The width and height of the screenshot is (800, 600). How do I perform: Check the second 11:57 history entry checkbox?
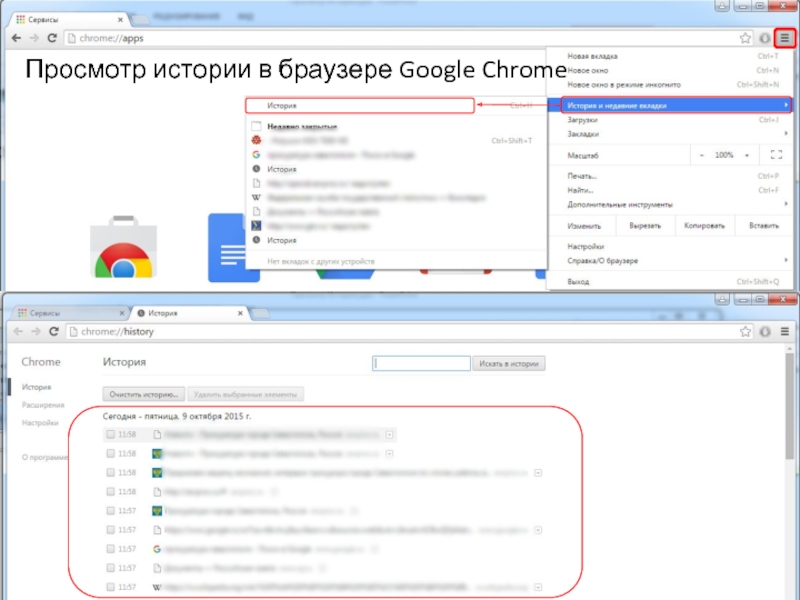click(110, 530)
